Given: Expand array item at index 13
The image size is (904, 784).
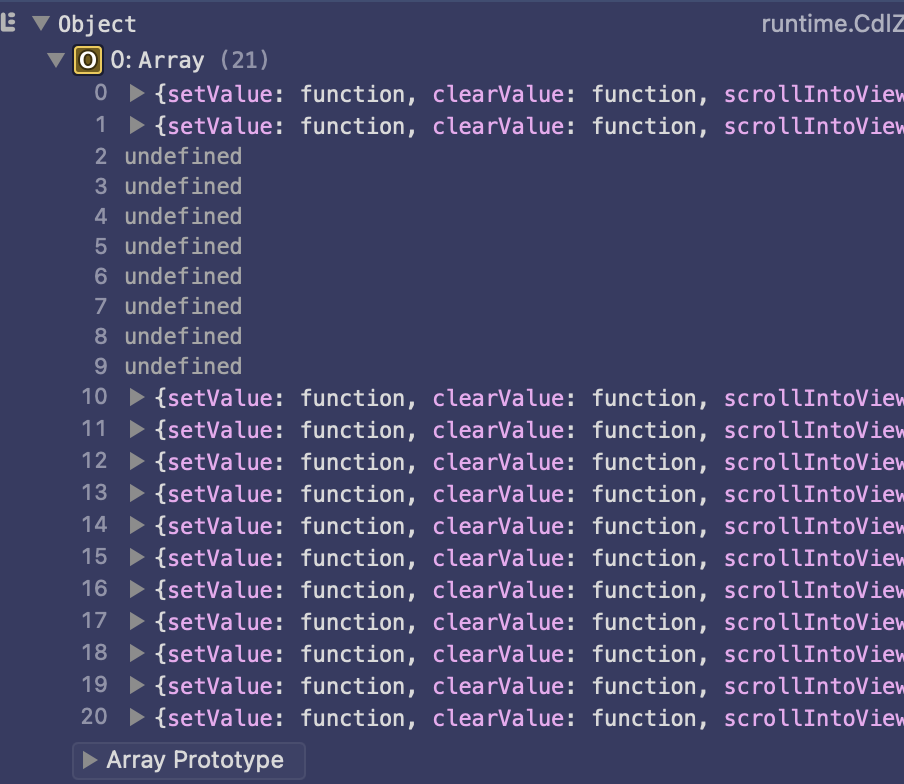Looking at the screenshot, I should tap(137, 494).
